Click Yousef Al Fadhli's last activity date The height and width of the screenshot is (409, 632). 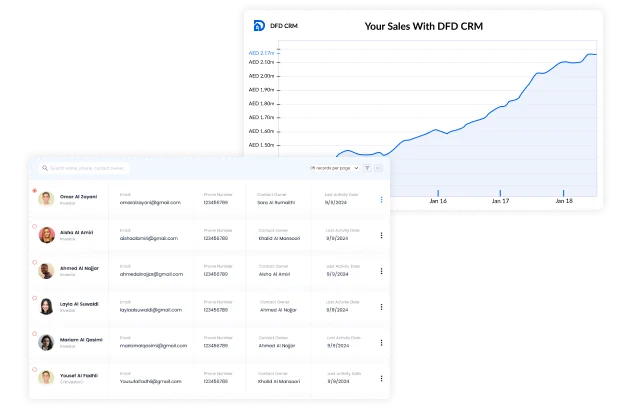coord(338,381)
